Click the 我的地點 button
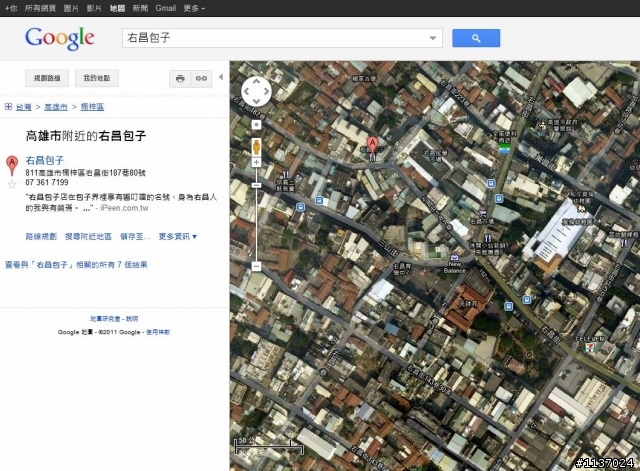 97,78
